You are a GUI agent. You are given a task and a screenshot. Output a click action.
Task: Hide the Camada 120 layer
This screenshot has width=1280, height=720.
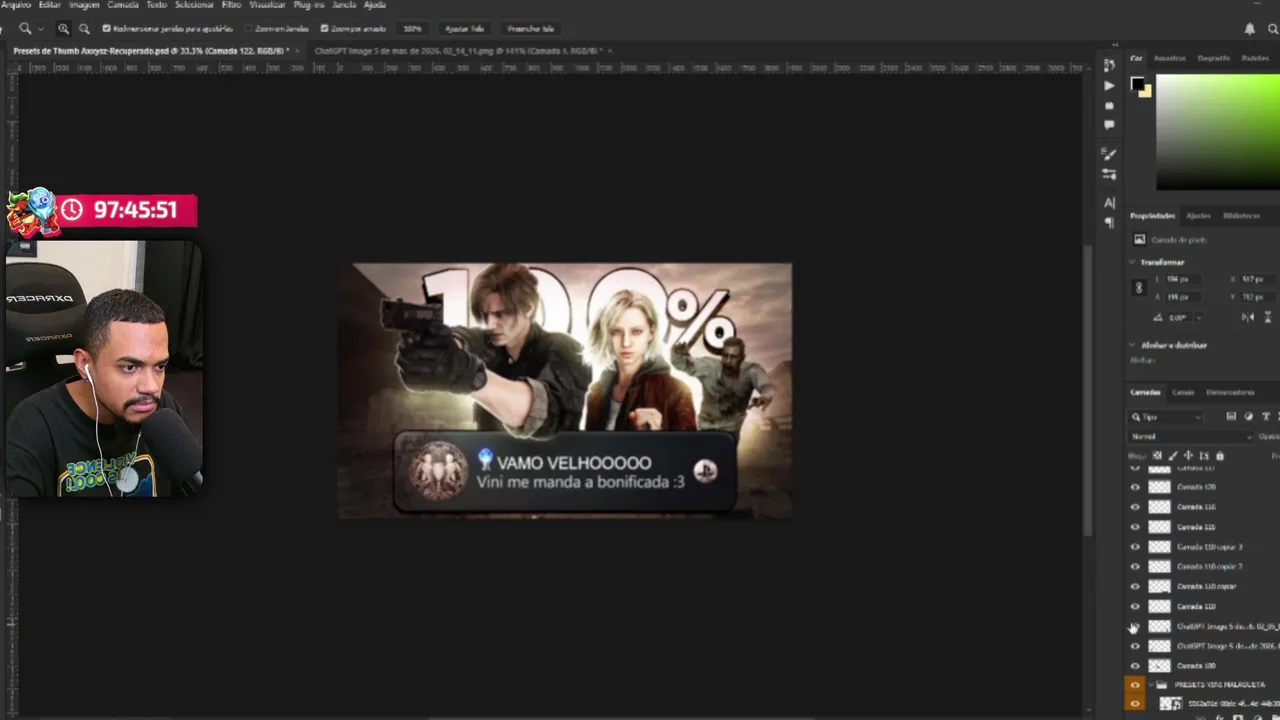coord(1135,487)
